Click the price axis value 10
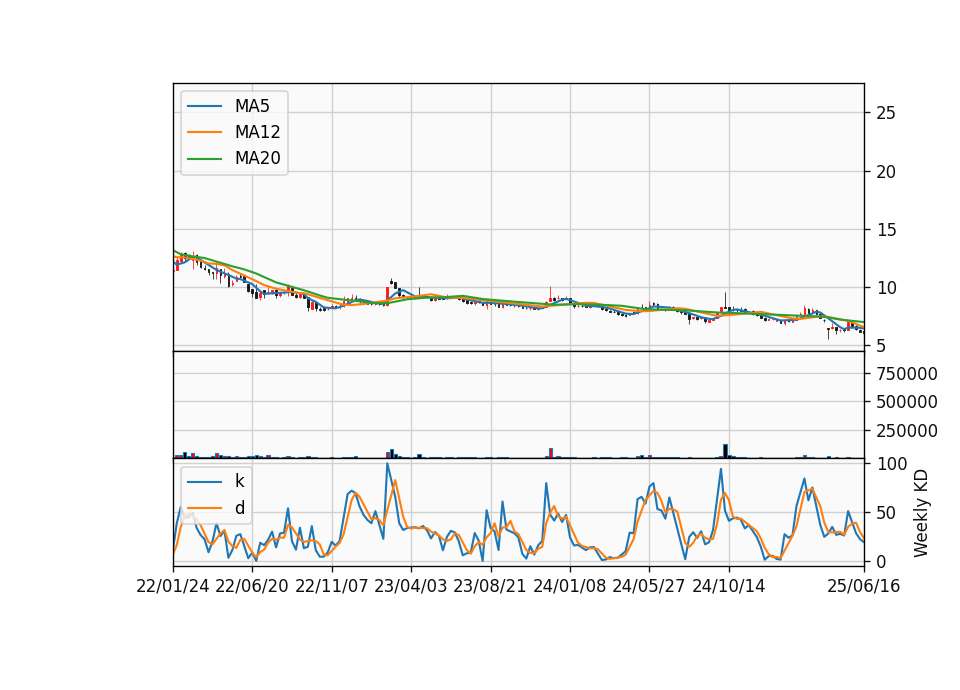Image resolution: width=960 pixels, height=690 pixels. (886, 288)
